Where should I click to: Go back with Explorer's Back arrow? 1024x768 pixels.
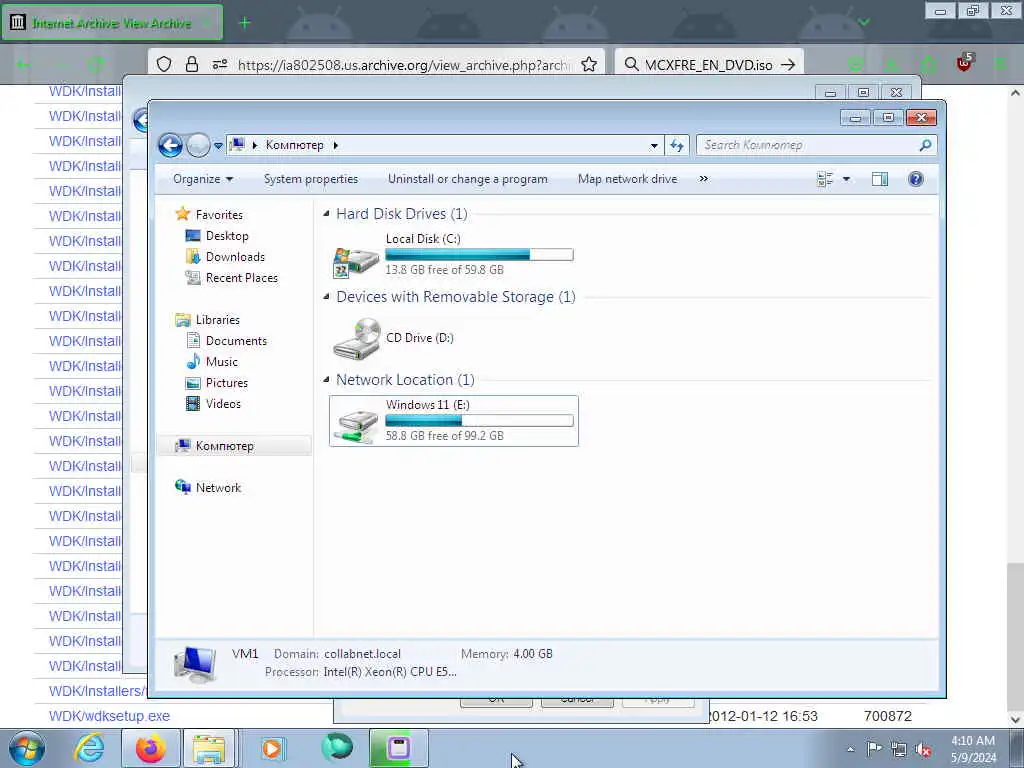(170, 145)
